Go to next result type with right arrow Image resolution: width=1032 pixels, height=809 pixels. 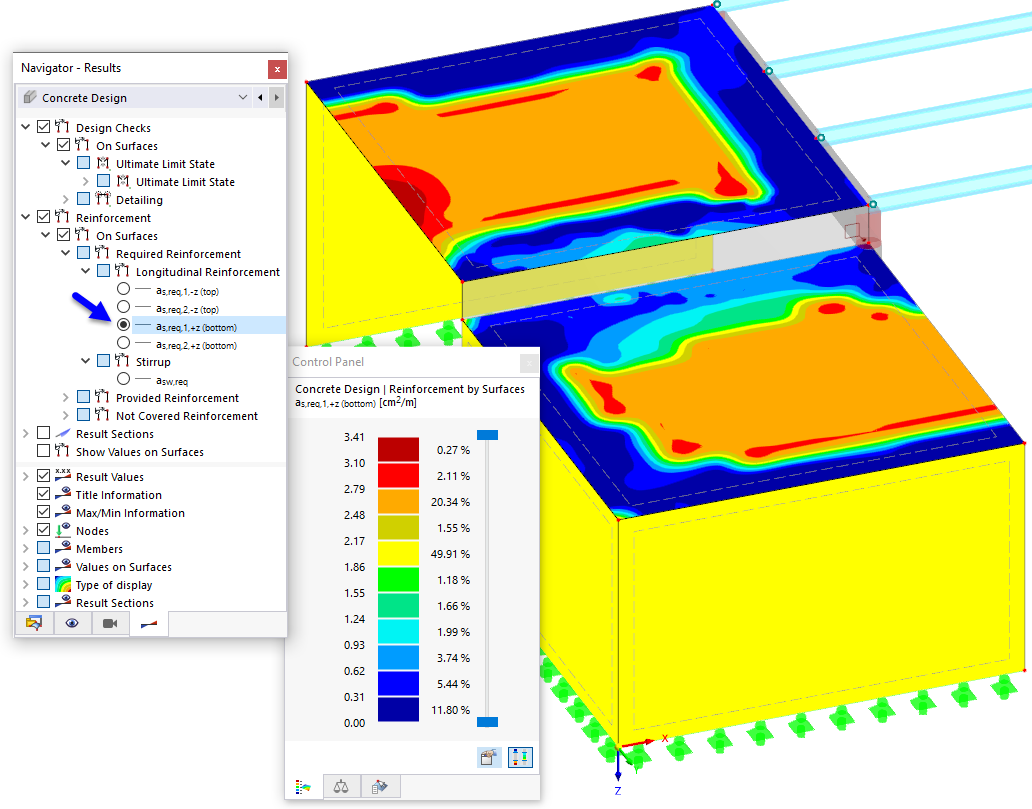(276, 97)
